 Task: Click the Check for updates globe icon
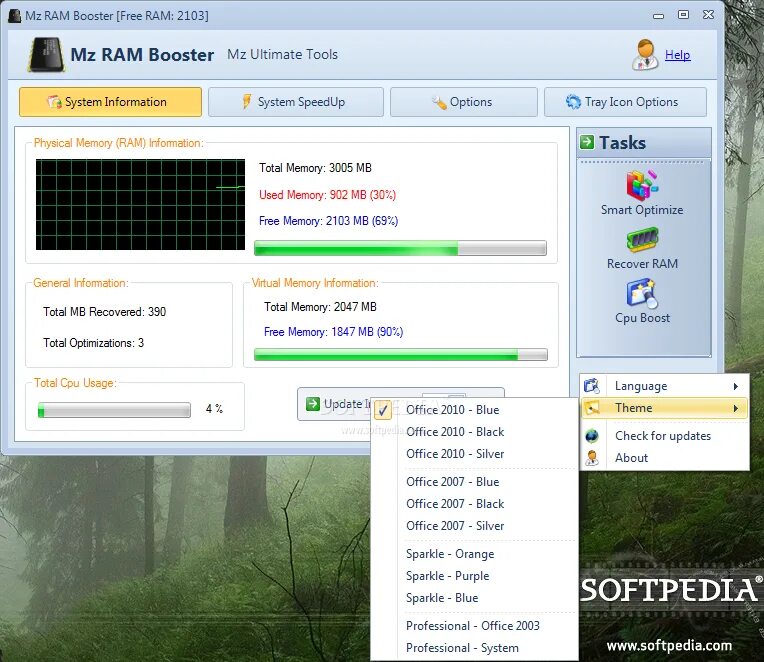click(x=592, y=435)
